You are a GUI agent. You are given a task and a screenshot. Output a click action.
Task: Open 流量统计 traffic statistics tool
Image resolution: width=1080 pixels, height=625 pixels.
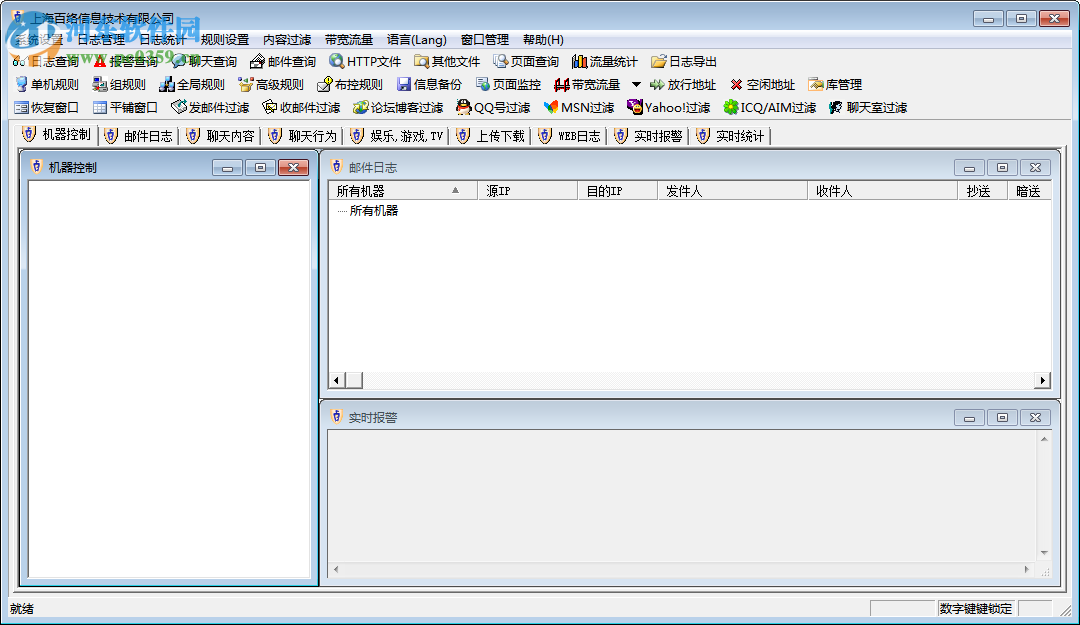point(605,61)
